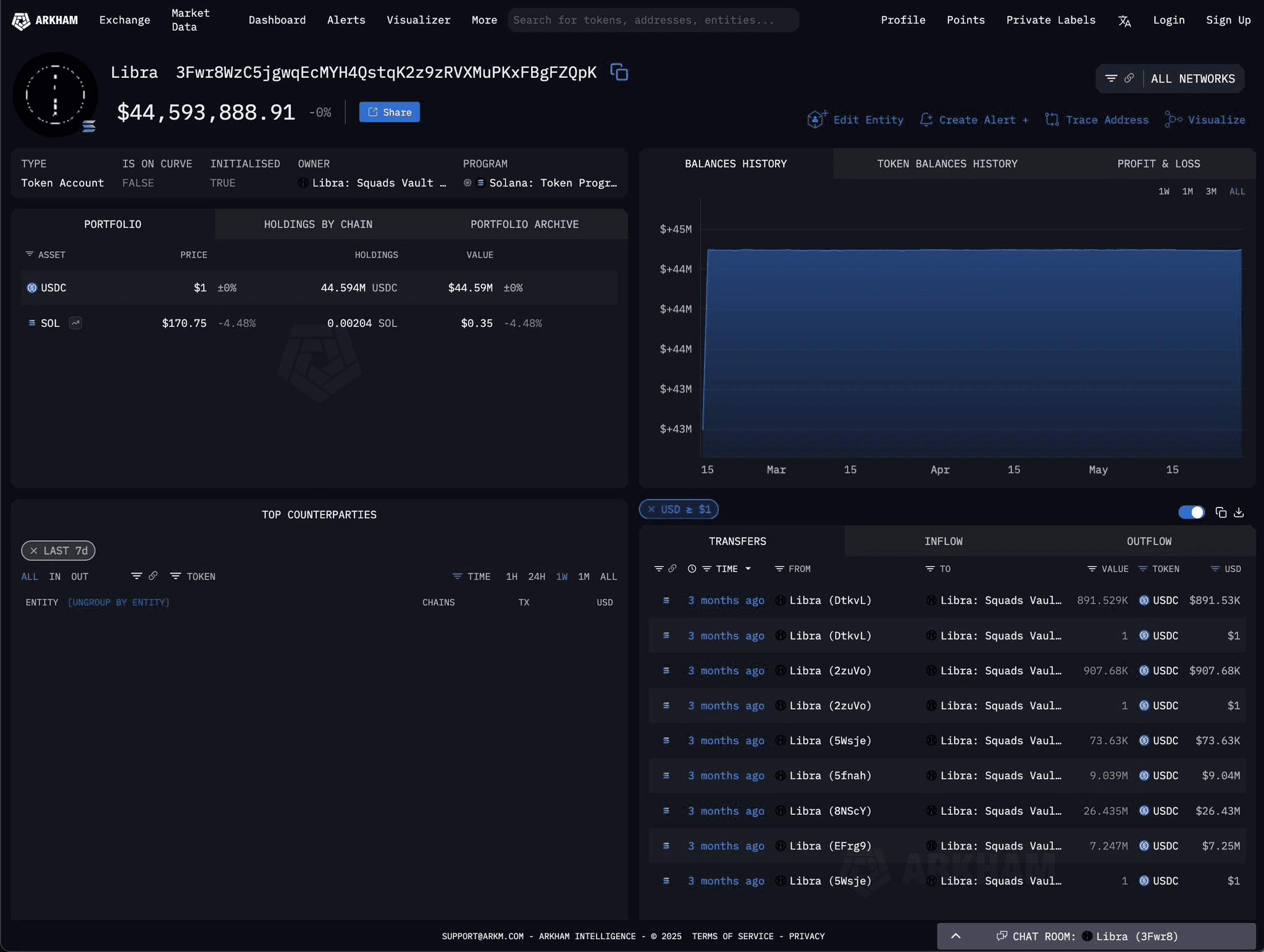
Task: Switch to the Inflow tab
Action: [x=943, y=541]
